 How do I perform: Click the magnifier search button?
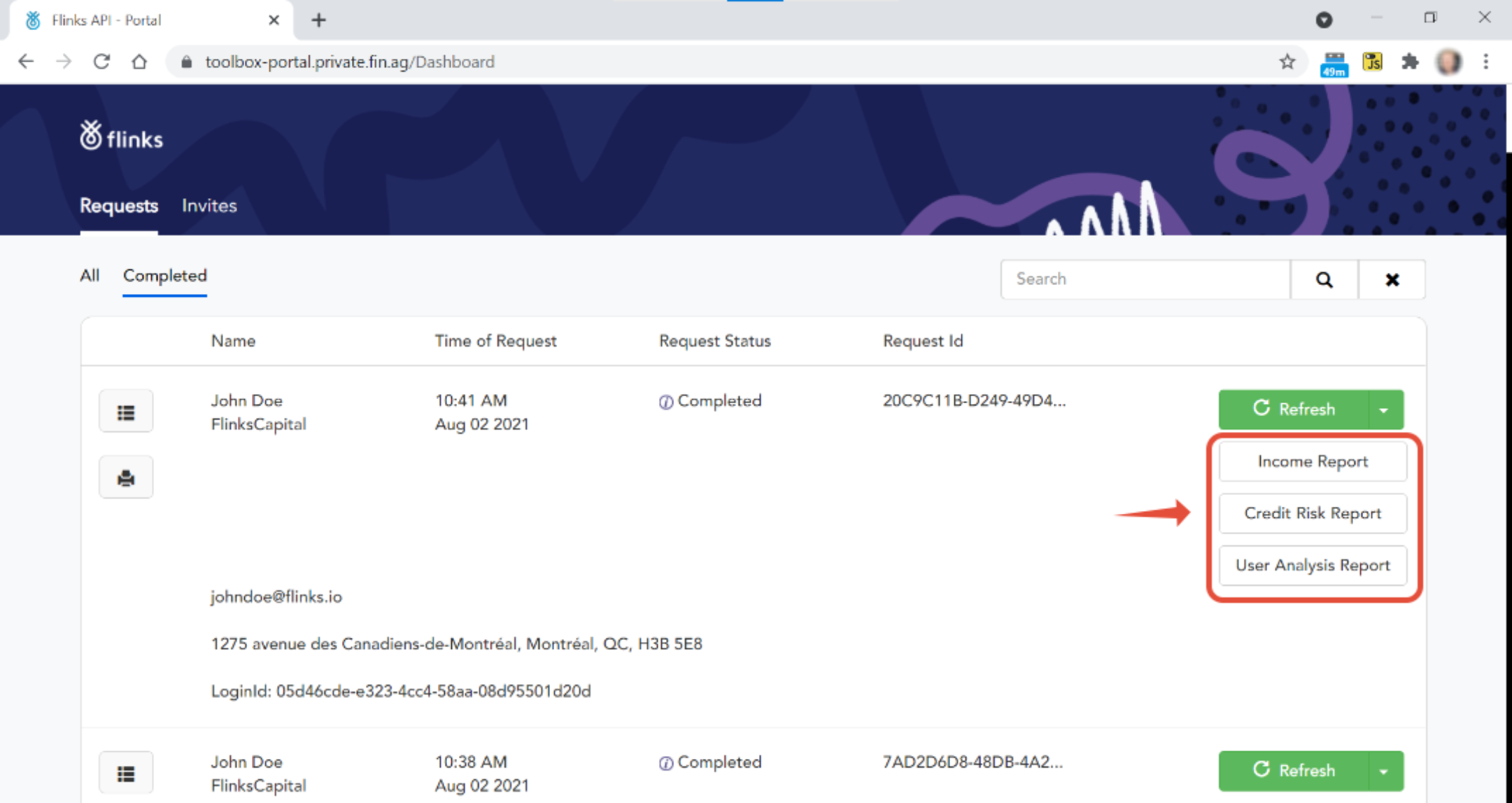click(x=1324, y=279)
